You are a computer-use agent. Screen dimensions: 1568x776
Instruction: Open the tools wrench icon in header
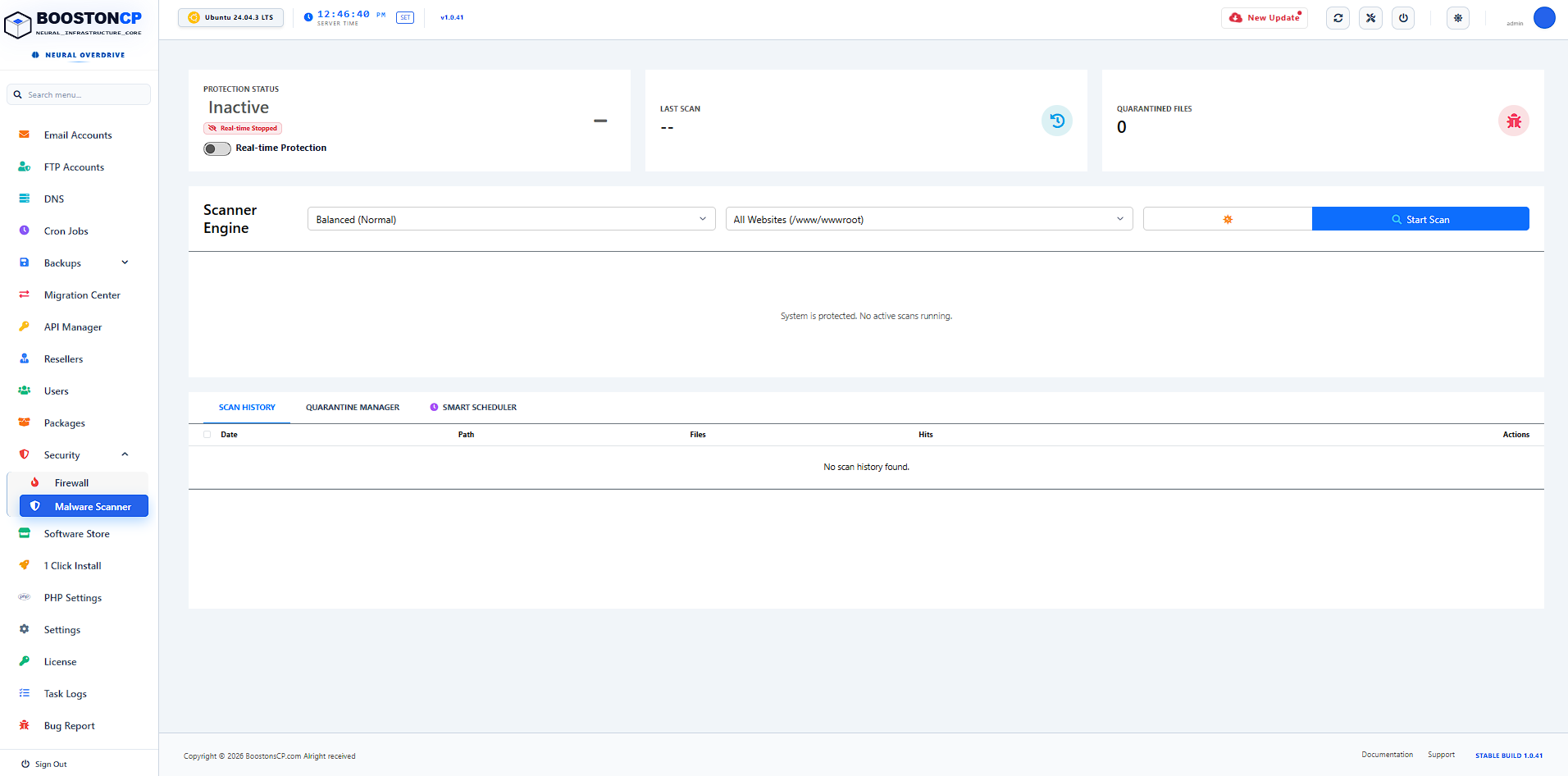(1370, 18)
